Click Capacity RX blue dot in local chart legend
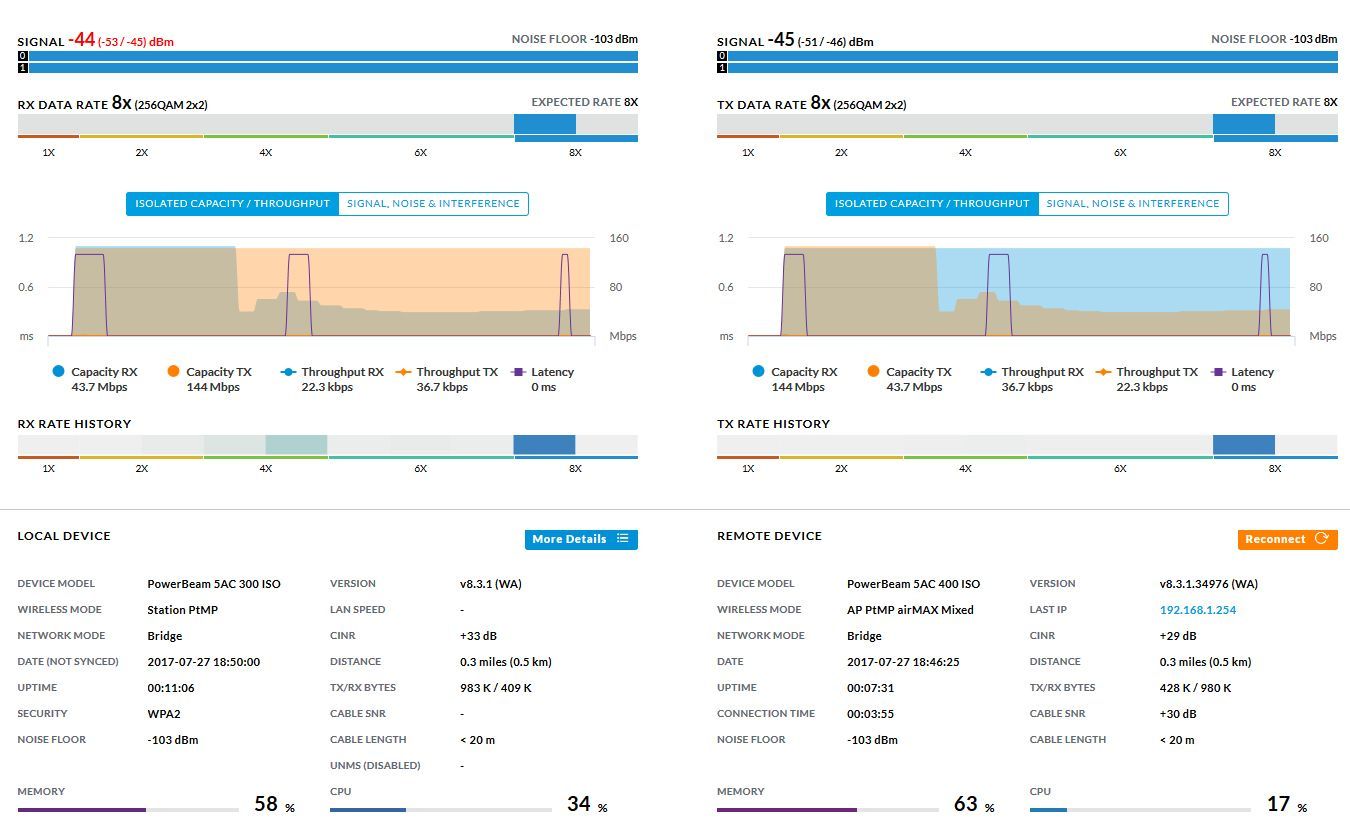This screenshot has width=1350, height=839. coord(58,372)
